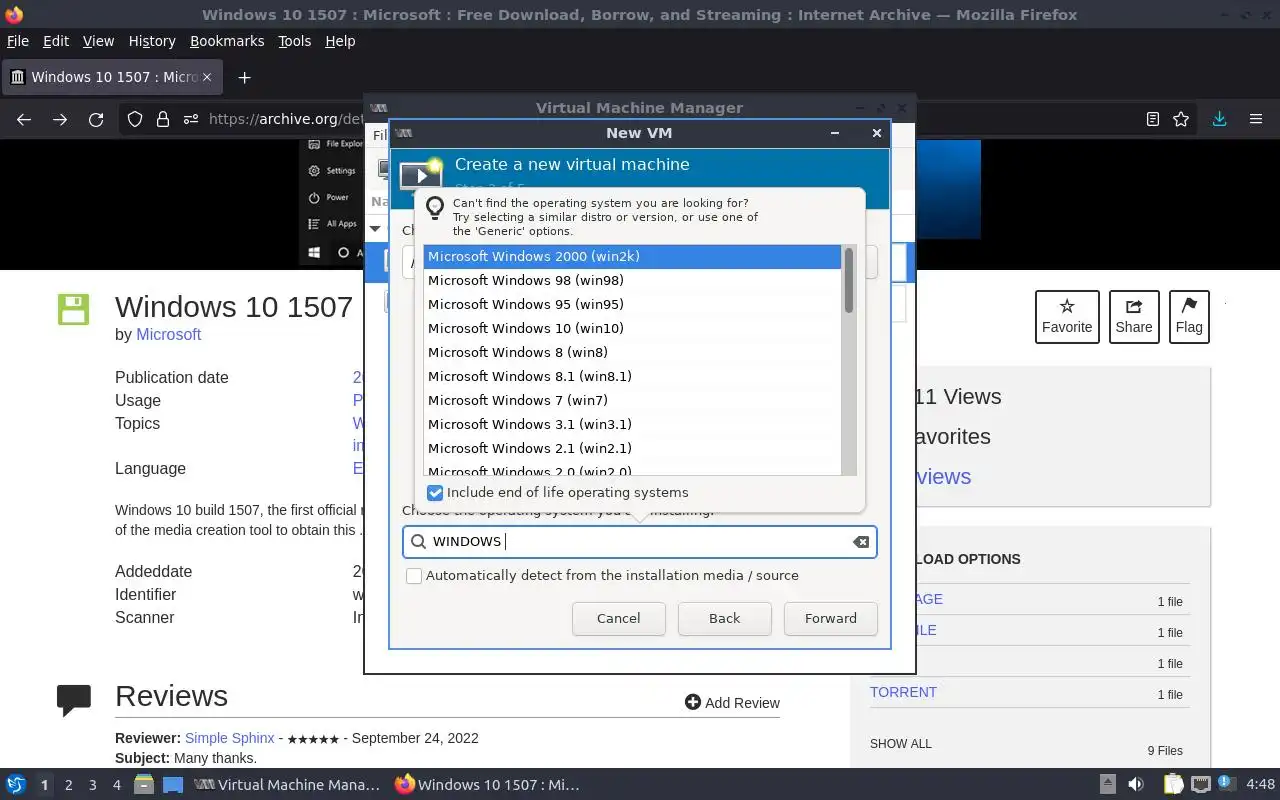Enable automatically detect from installation media
Image resolution: width=1280 pixels, height=800 pixels.
click(414, 576)
